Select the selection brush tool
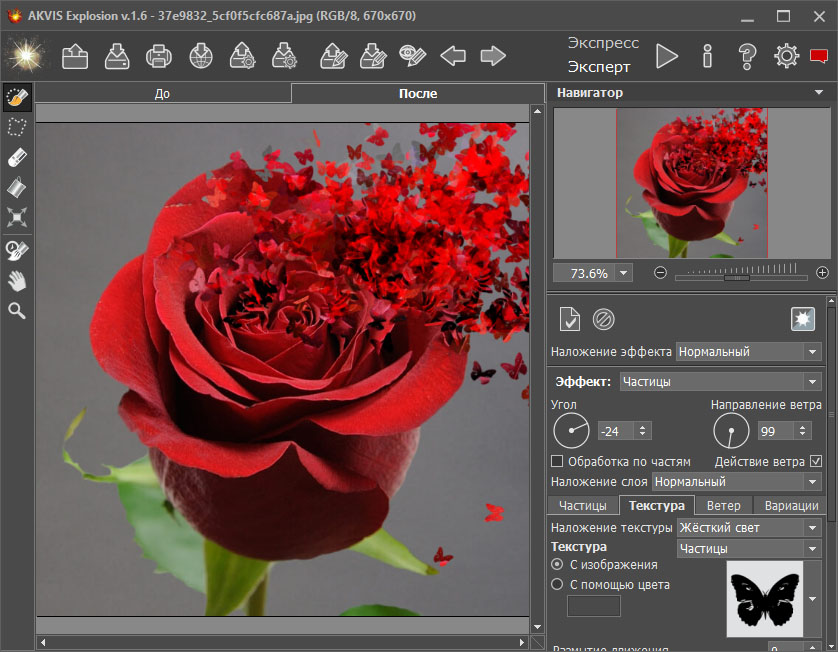 point(17,97)
